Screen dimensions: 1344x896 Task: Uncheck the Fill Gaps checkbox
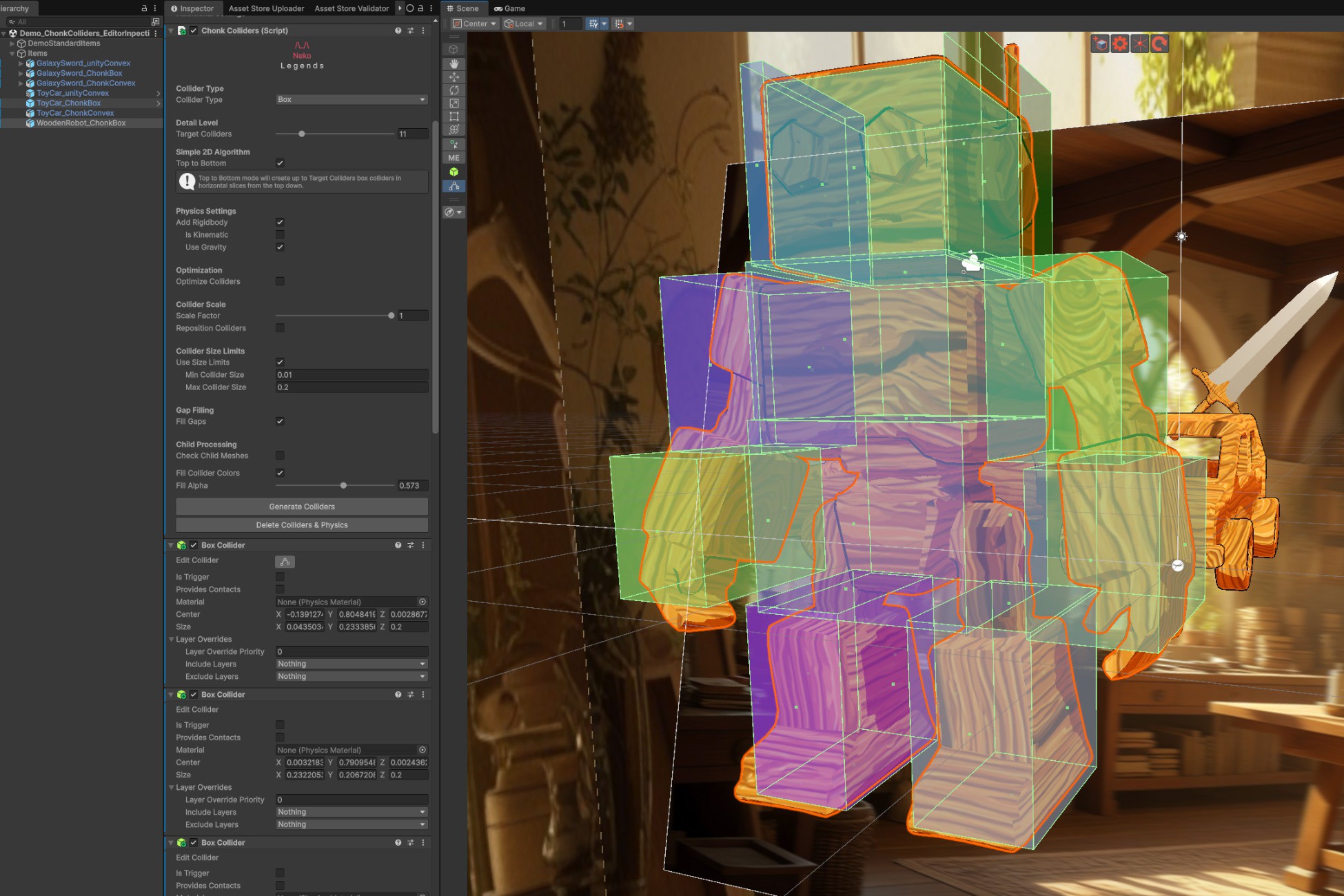280,421
